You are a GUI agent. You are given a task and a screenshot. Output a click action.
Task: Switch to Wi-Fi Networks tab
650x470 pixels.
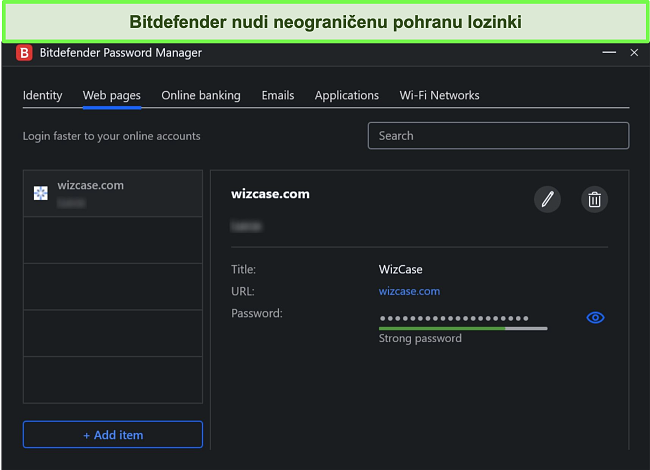coord(439,95)
